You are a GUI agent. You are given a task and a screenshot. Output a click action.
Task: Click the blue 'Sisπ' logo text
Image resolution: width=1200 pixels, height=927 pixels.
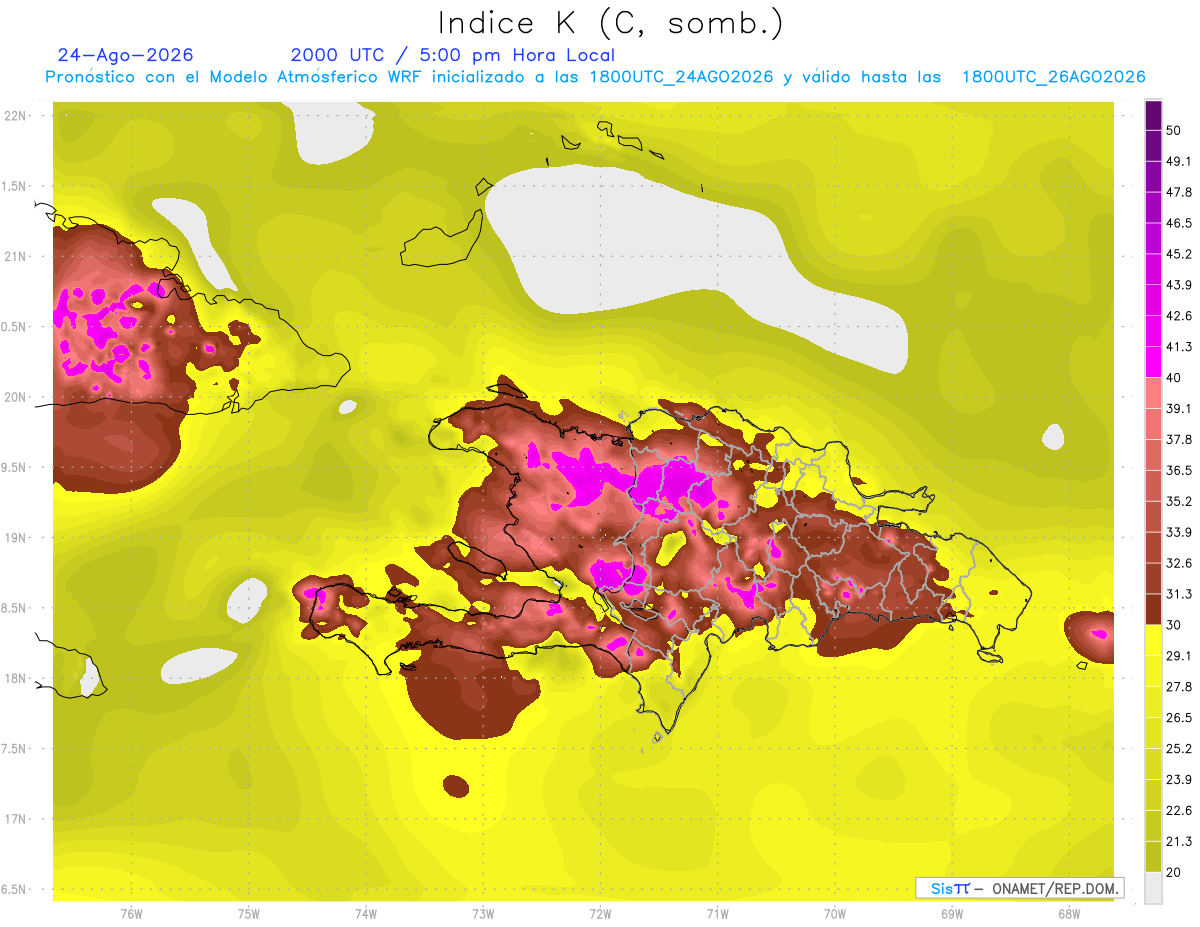point(950,888)
